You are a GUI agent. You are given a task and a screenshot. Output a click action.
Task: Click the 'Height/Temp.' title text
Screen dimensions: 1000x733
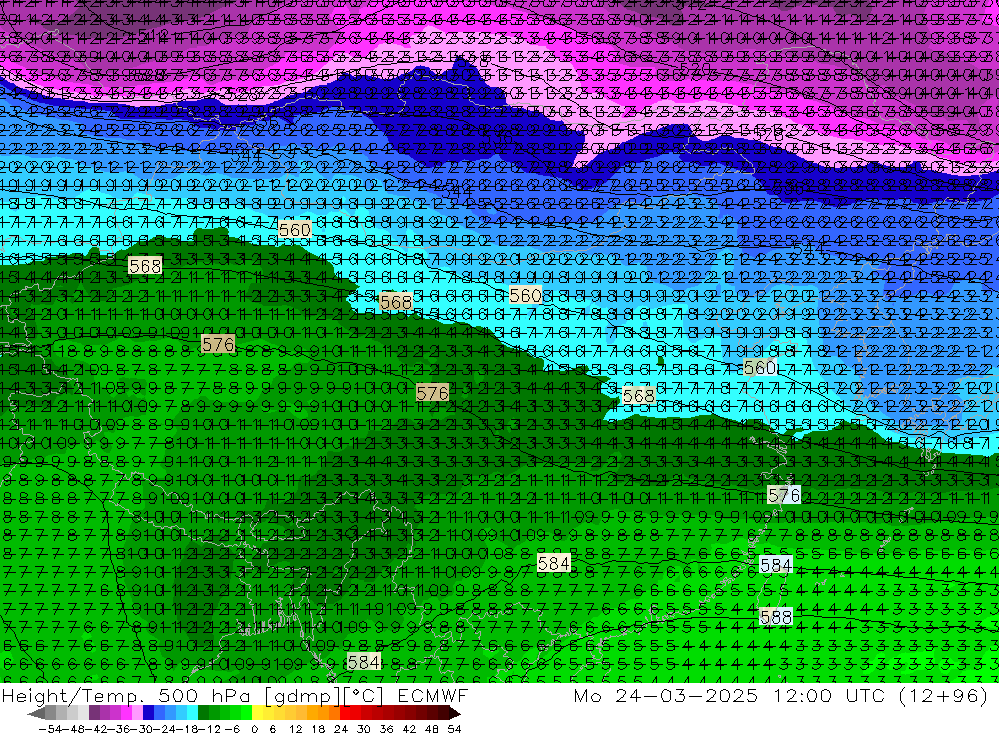[x=73, y=696]
